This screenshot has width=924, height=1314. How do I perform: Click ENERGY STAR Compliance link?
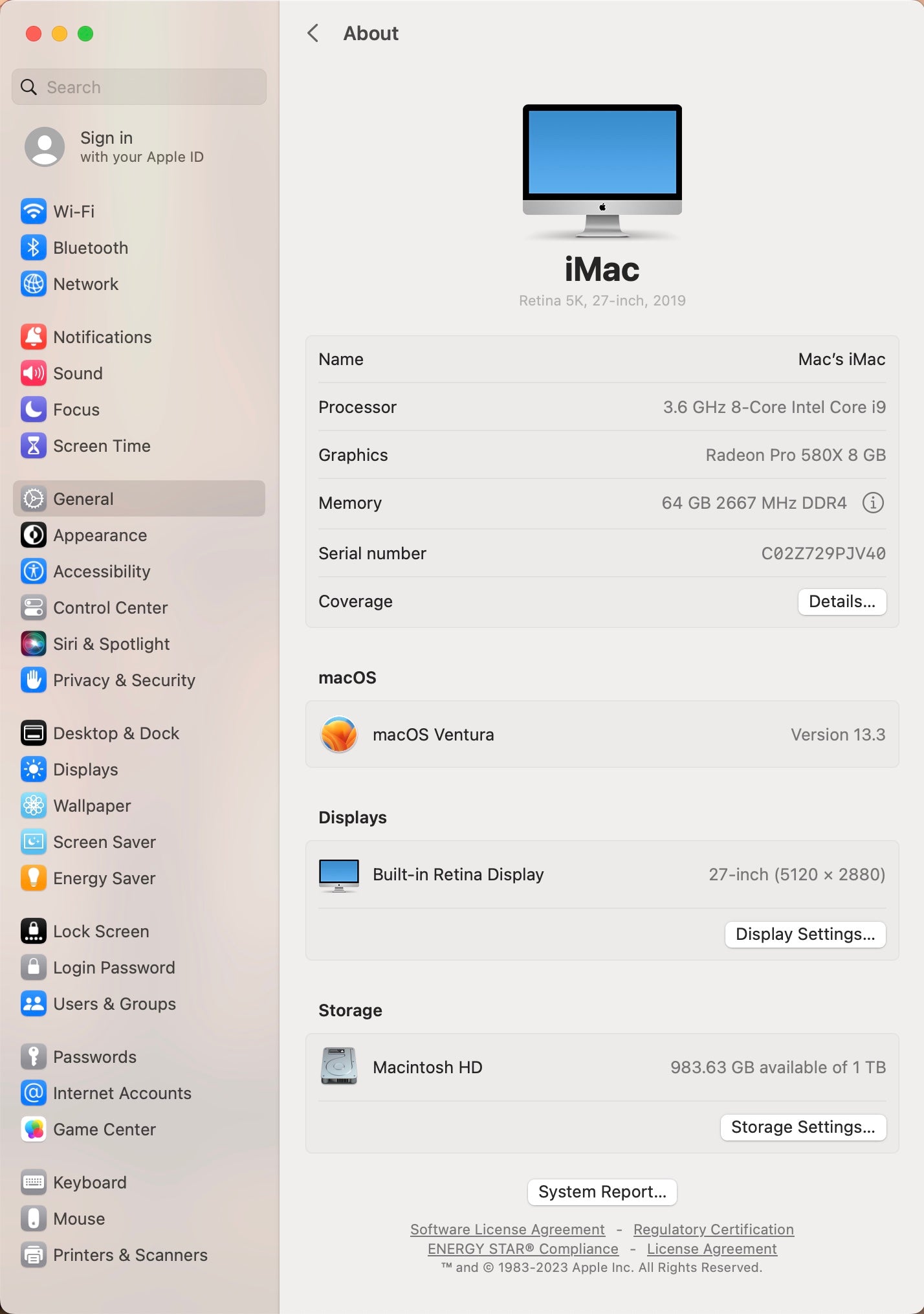(x=523, y=1248)
